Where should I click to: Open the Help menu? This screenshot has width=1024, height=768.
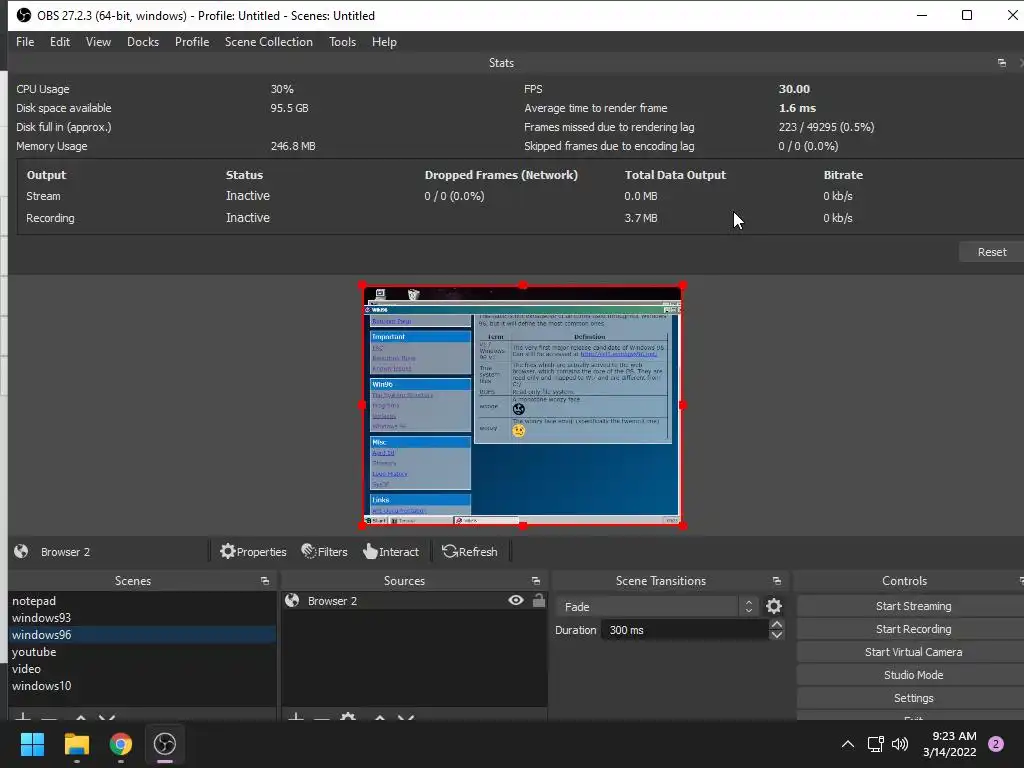pos(384,42)
